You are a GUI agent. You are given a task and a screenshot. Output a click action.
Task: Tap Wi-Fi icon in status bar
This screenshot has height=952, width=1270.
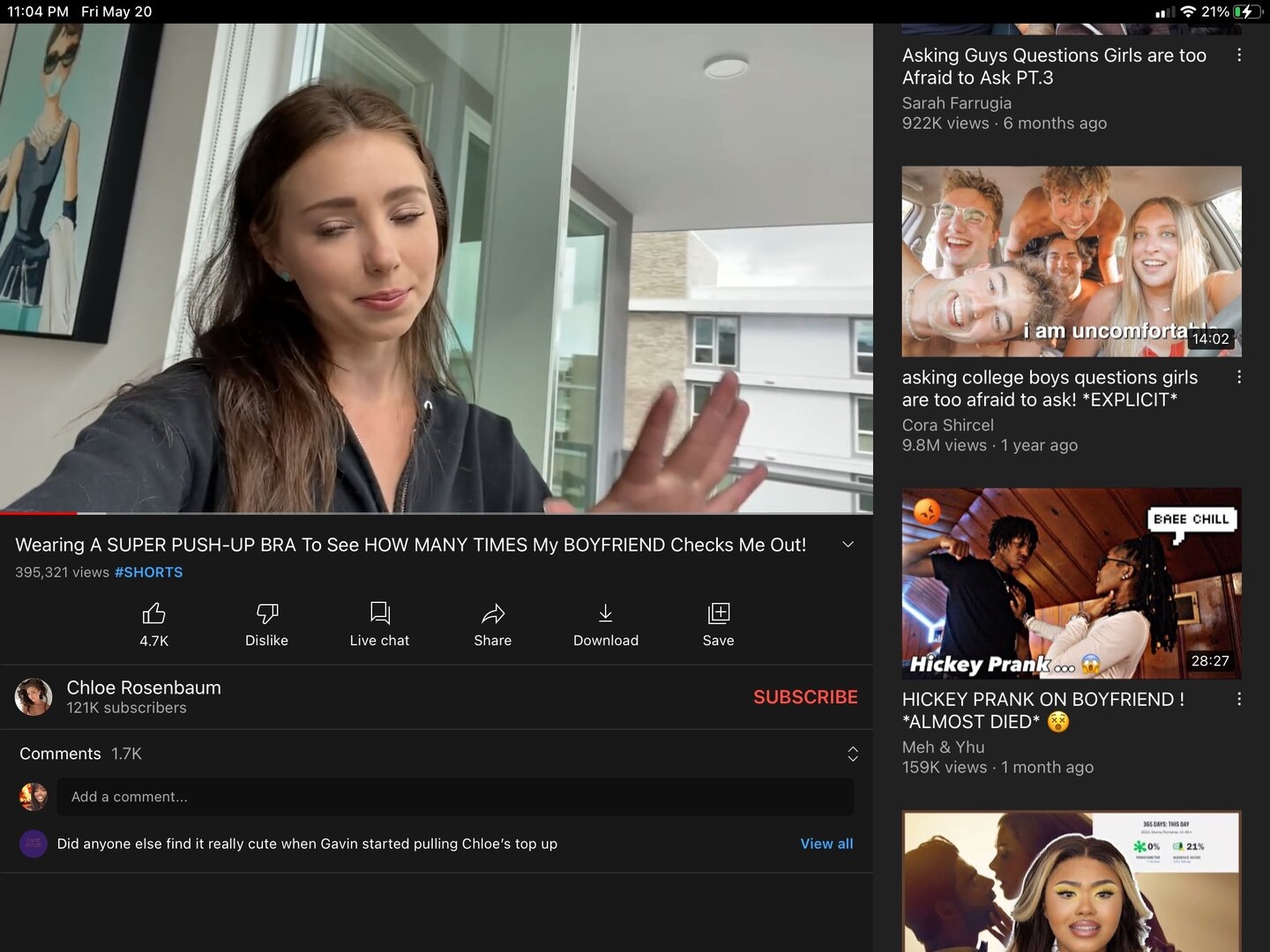[1188, 11]
